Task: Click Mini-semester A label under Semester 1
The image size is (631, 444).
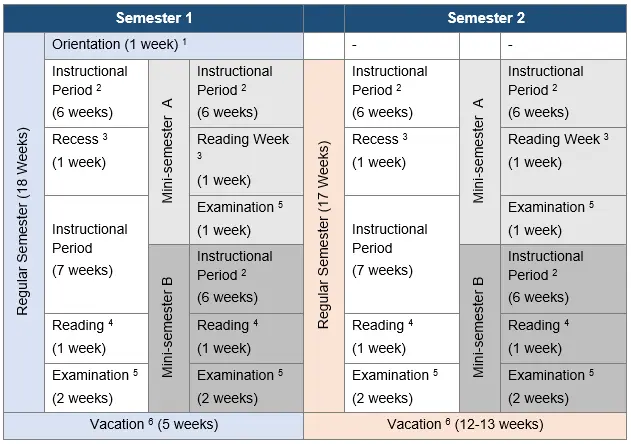Action: pos(167,150)
